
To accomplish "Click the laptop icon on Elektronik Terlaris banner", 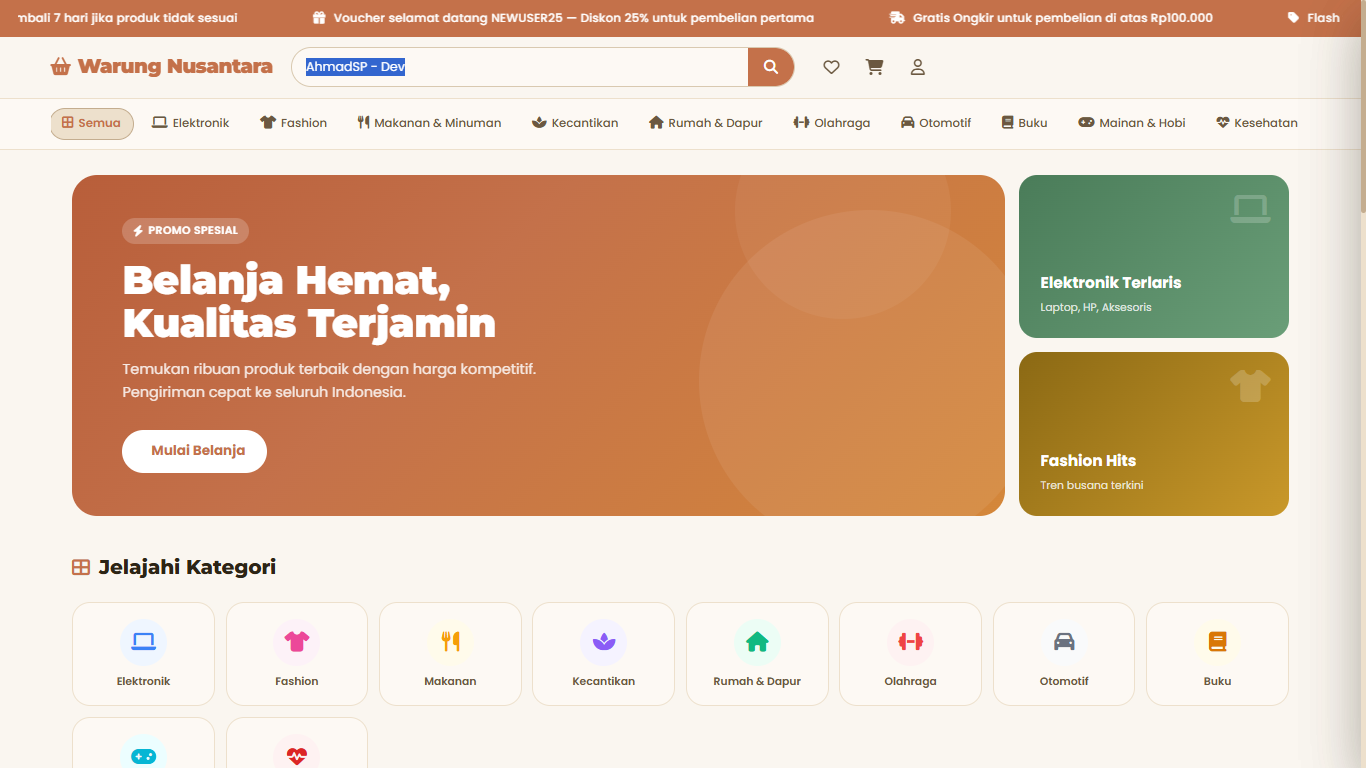I will tap(1250, 209).
